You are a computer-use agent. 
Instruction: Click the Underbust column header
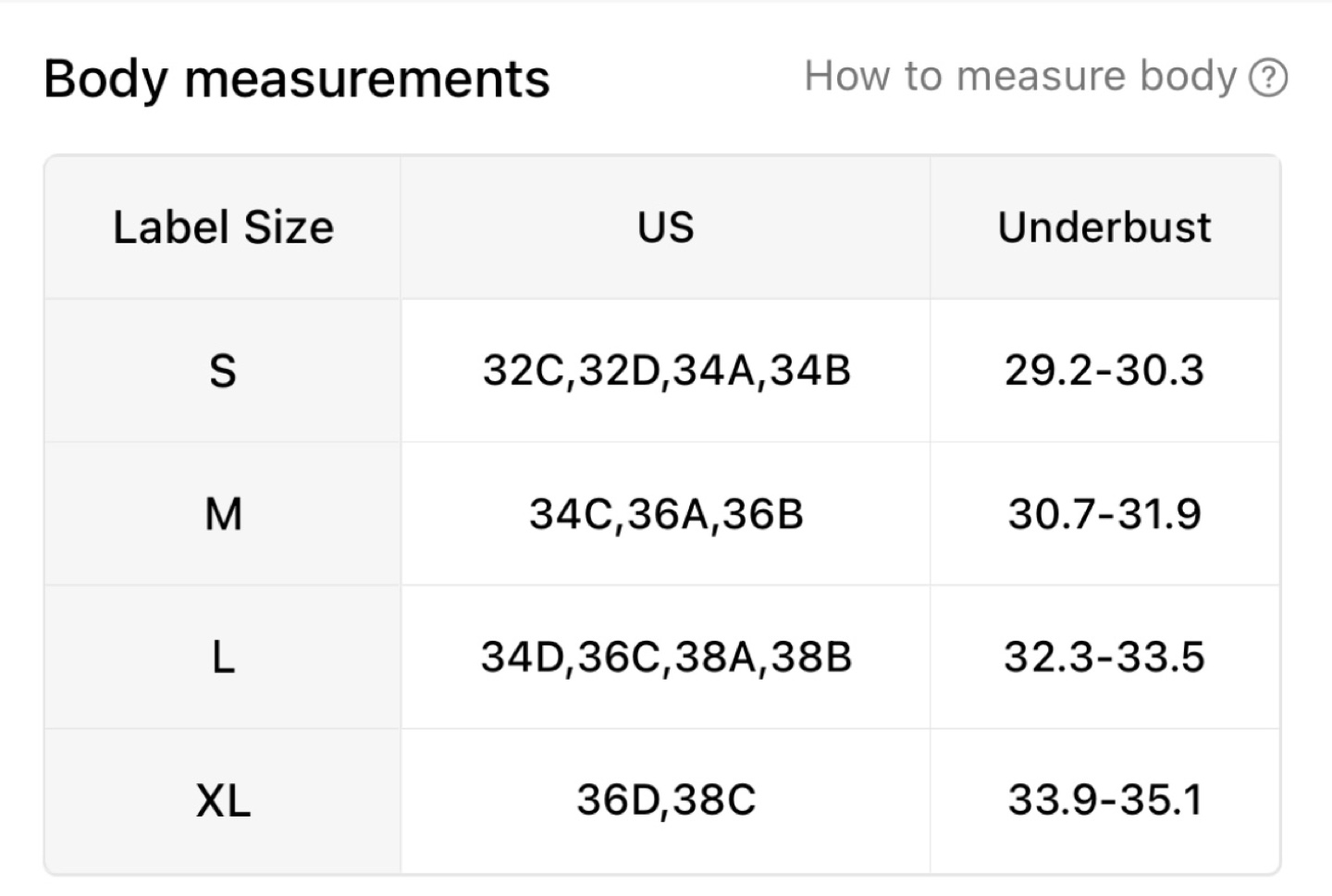pos(1104,227)
